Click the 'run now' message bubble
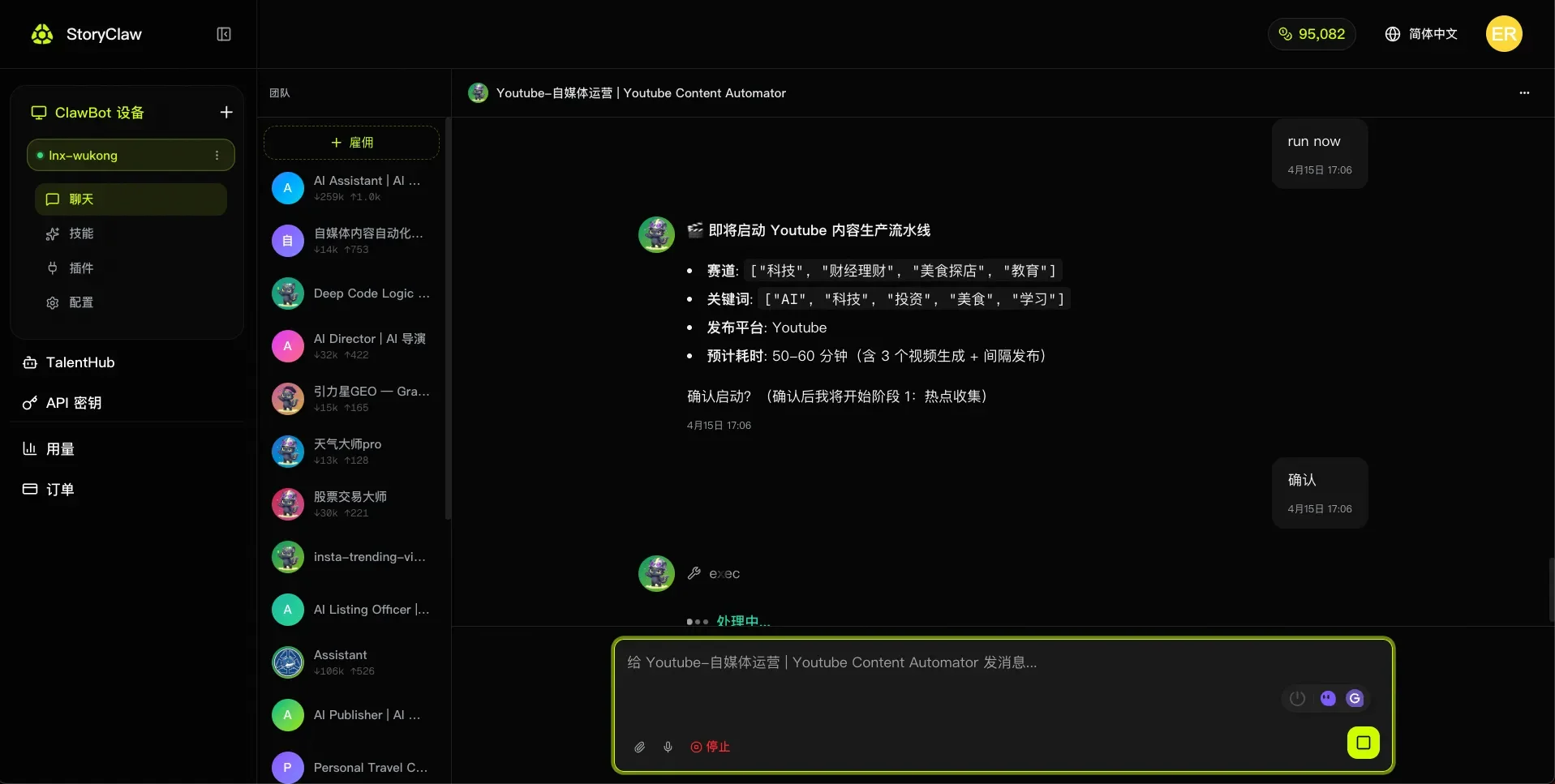Image resolution: width=1555 pixels, height=784 pixels. (1320, 154)
